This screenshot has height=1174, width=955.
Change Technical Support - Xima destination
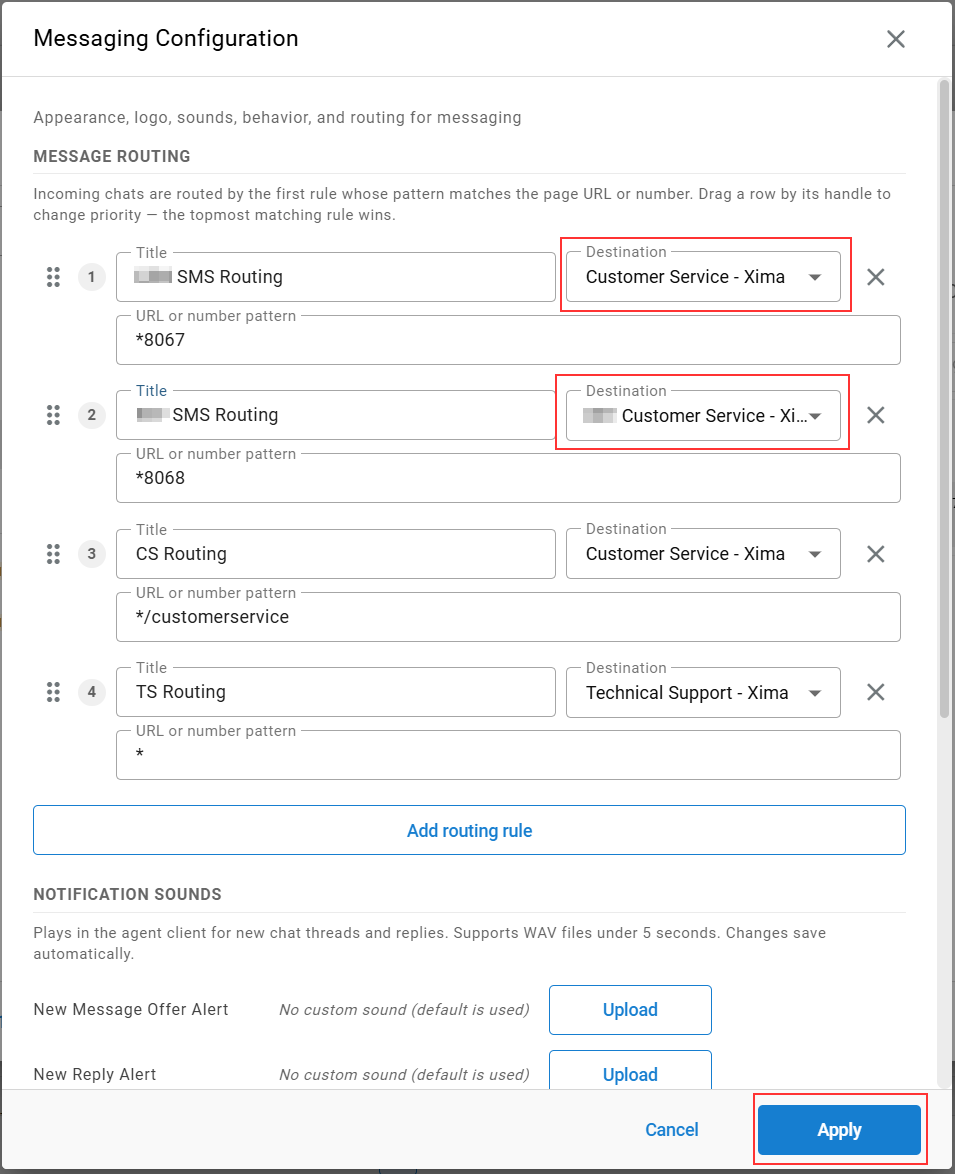tap(703, 693)
